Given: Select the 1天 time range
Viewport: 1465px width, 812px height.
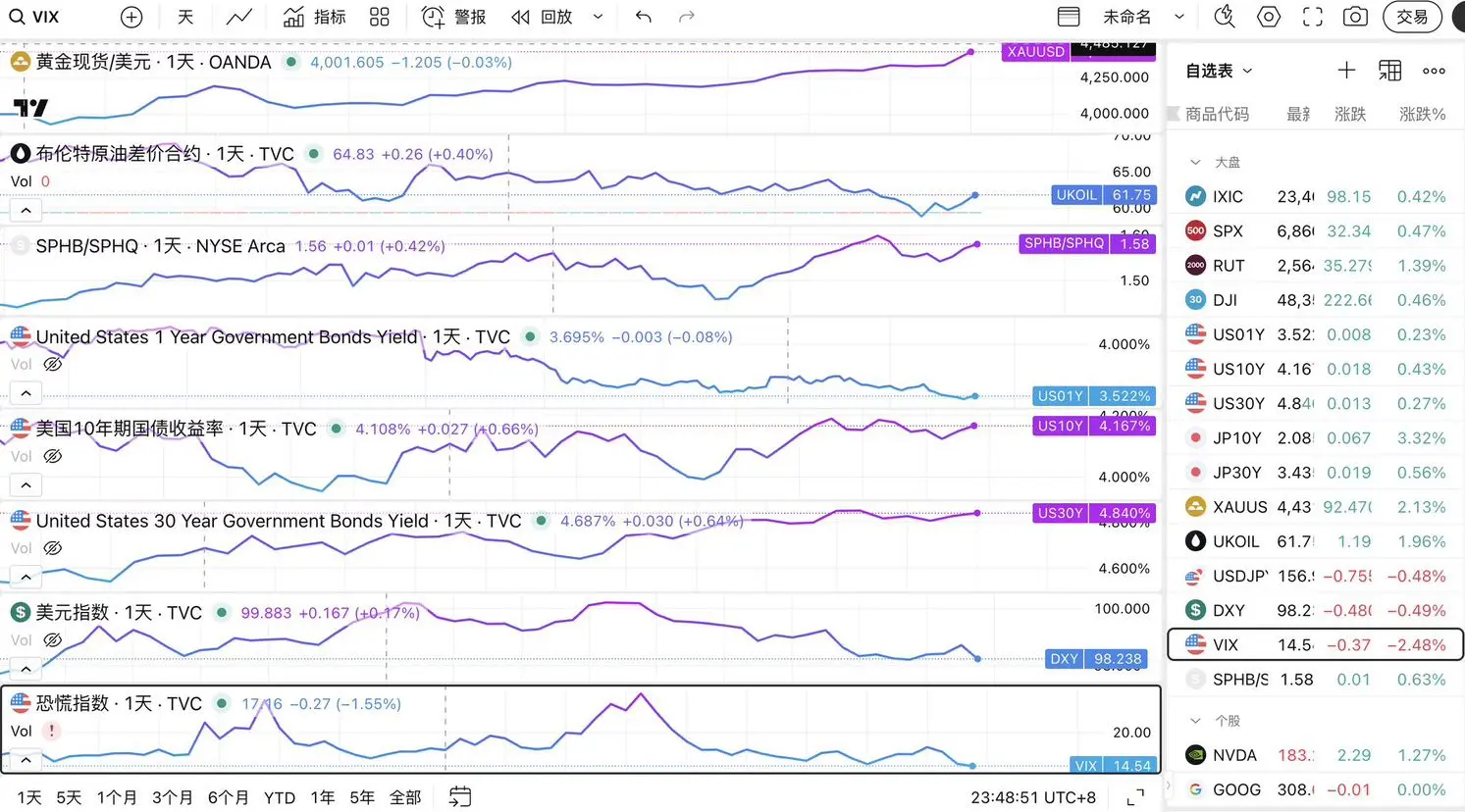Looking at the screenshot, I should (29, 797).
